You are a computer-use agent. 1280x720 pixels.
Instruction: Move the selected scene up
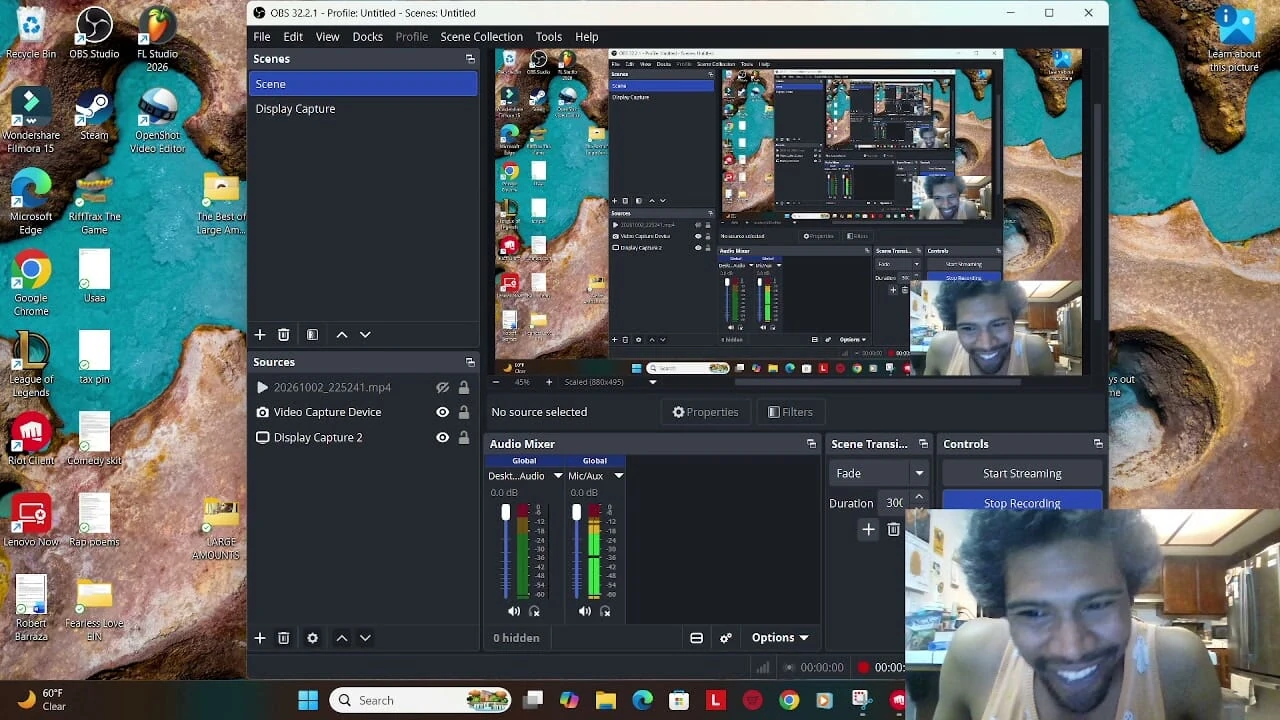(342, 335)
